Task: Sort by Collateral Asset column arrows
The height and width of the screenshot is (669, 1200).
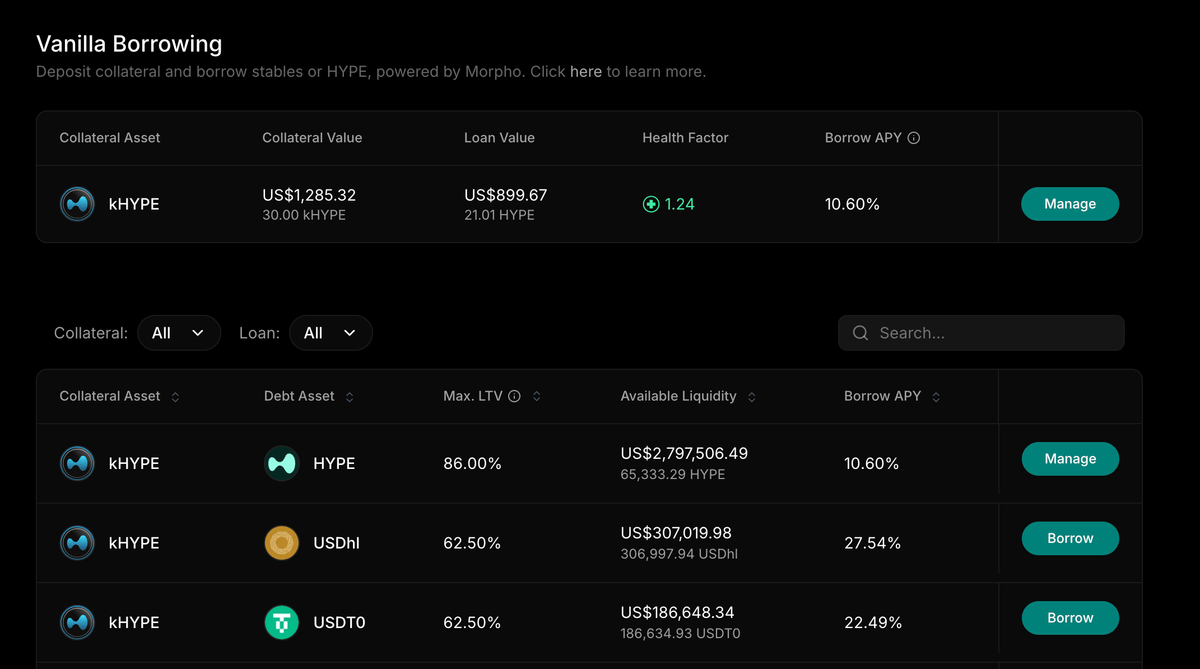Action: [x=176, y=397]
